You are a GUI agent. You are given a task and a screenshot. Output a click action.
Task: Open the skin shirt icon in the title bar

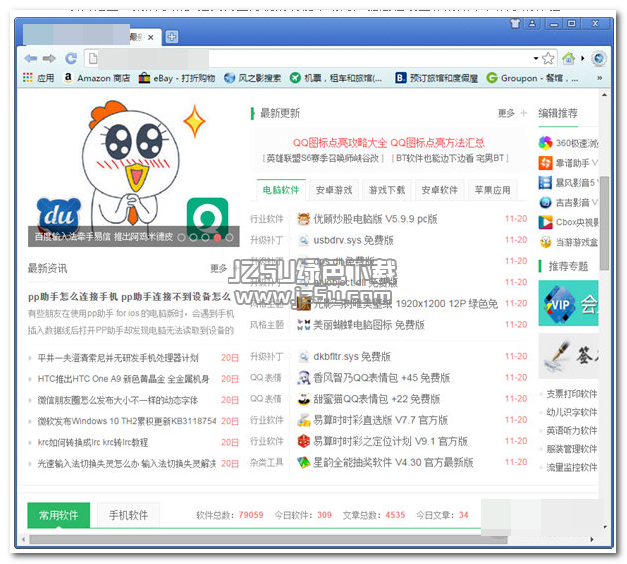515,24
